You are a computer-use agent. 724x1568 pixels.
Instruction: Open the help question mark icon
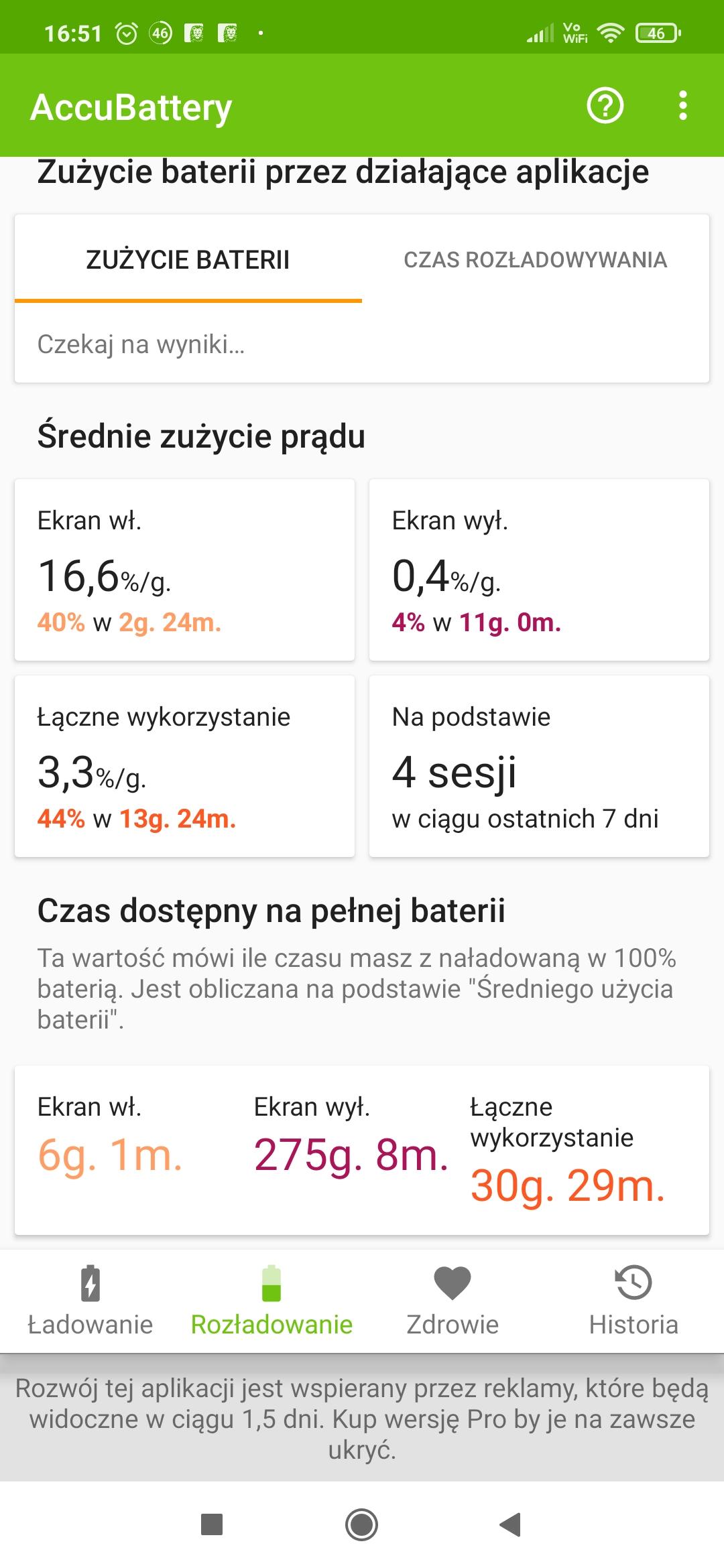click(605, 106)
